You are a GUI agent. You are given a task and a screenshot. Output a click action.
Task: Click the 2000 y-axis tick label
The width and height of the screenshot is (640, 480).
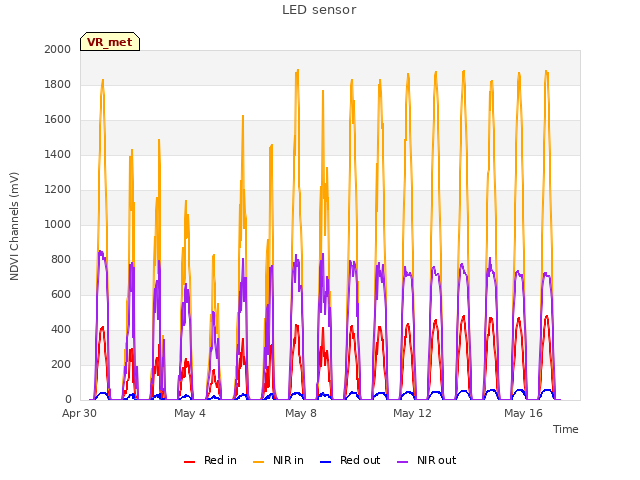point(58,49)
